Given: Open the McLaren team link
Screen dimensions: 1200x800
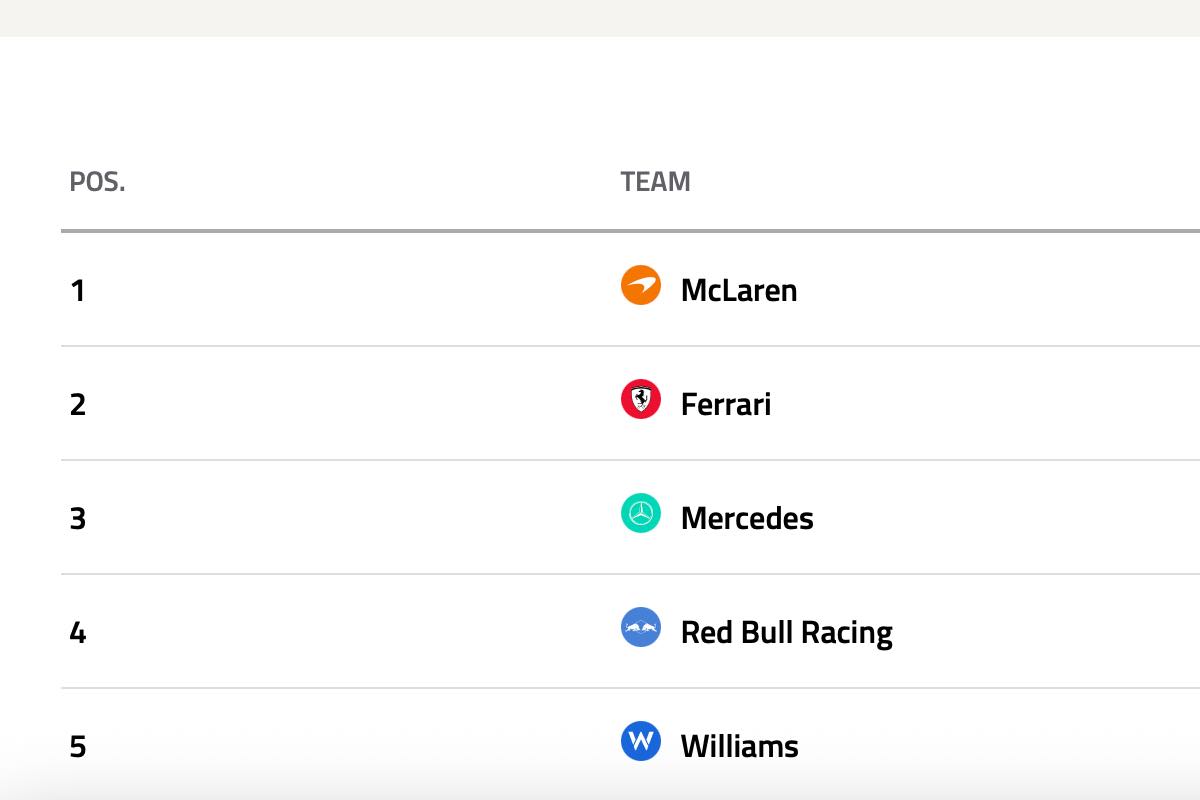Looking at the screenshot, I should click(x=738, y=290).
